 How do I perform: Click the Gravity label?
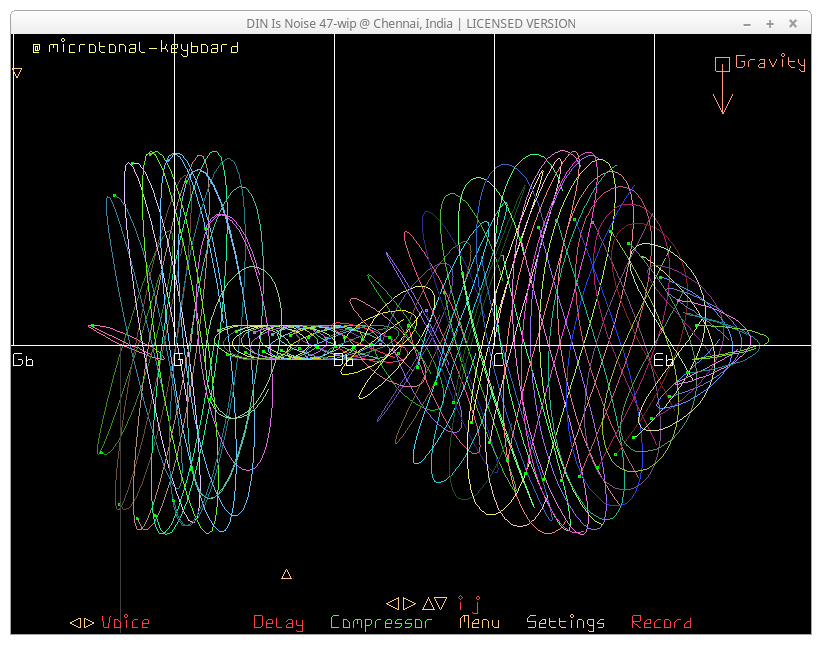770,62
